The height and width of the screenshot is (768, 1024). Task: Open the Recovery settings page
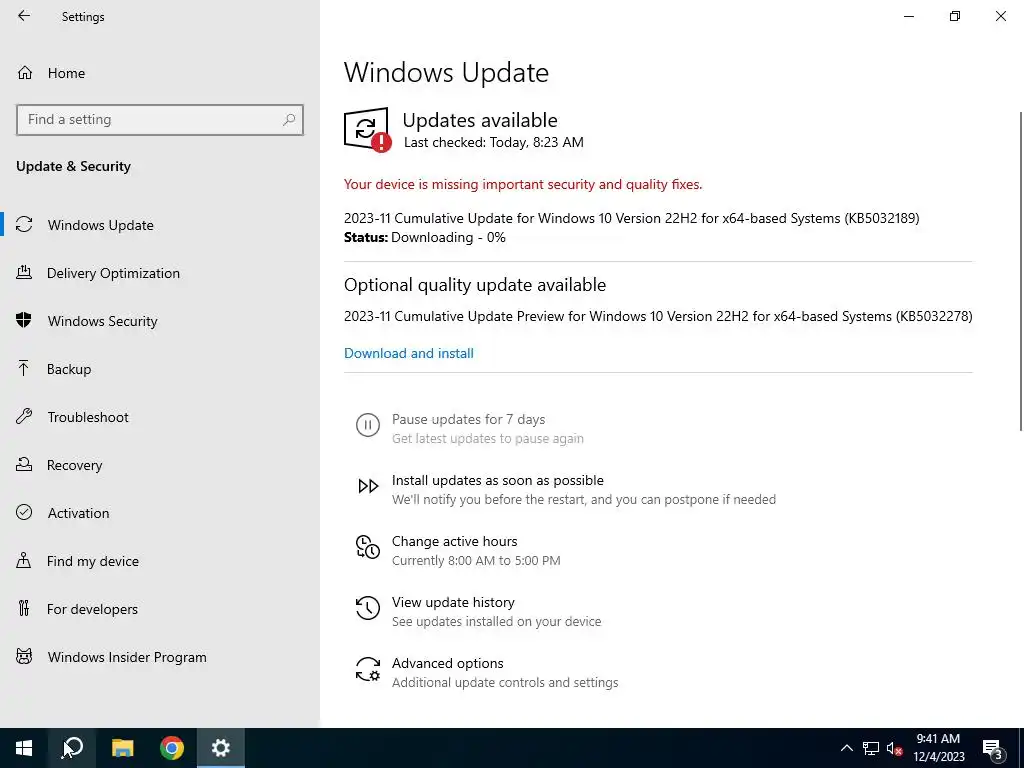coord(74,465)
